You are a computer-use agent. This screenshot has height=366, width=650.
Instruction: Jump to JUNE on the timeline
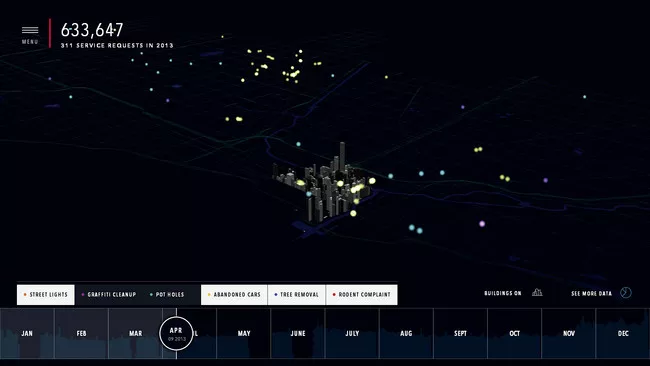click(298, 333)
